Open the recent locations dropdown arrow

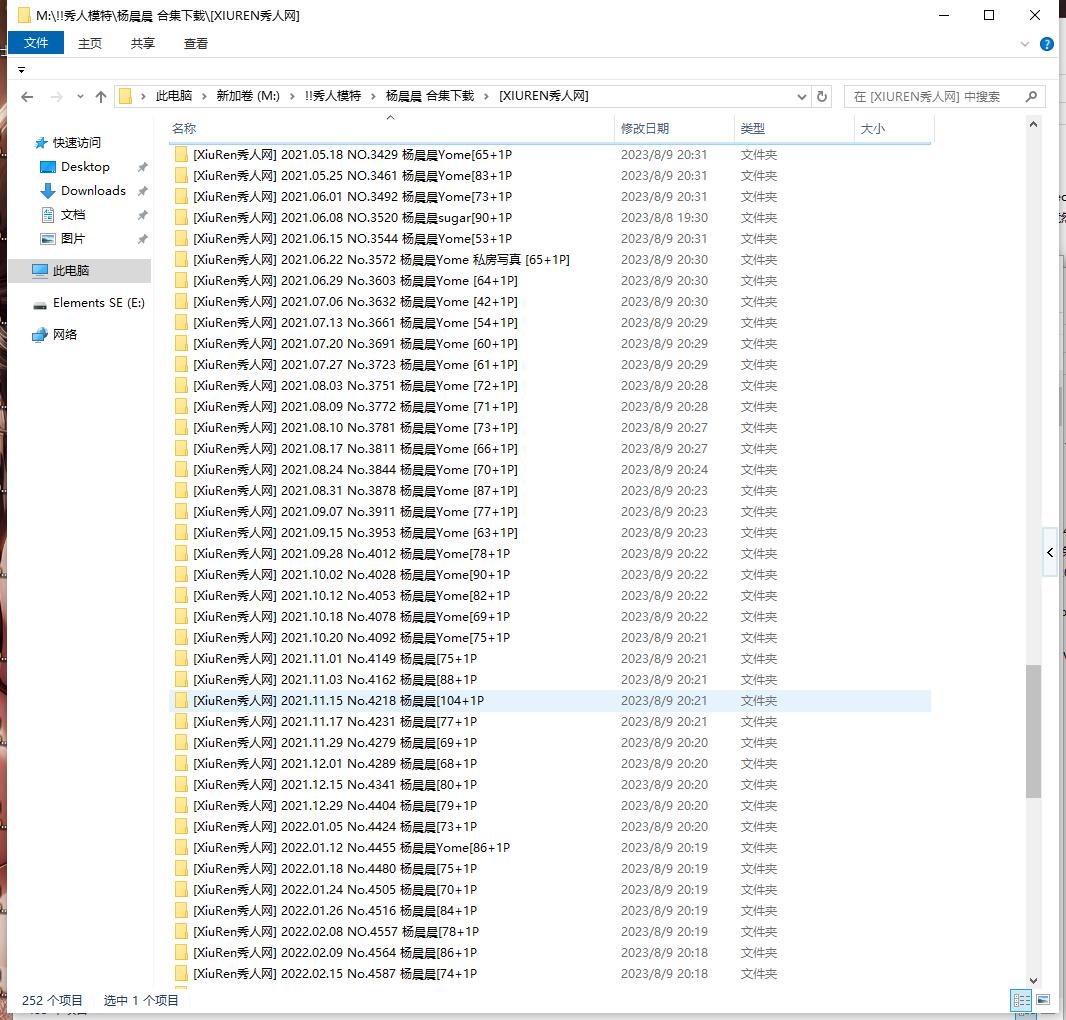coord(80,97)
